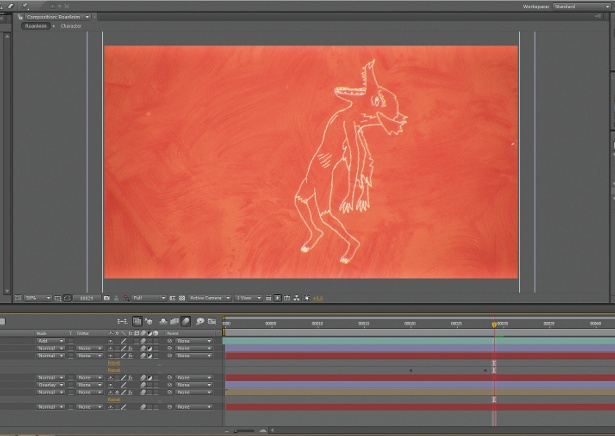Screen dimensions: 615x436
Task: Open the Workspace Standard dropdown
Action: tap(581, 6)
